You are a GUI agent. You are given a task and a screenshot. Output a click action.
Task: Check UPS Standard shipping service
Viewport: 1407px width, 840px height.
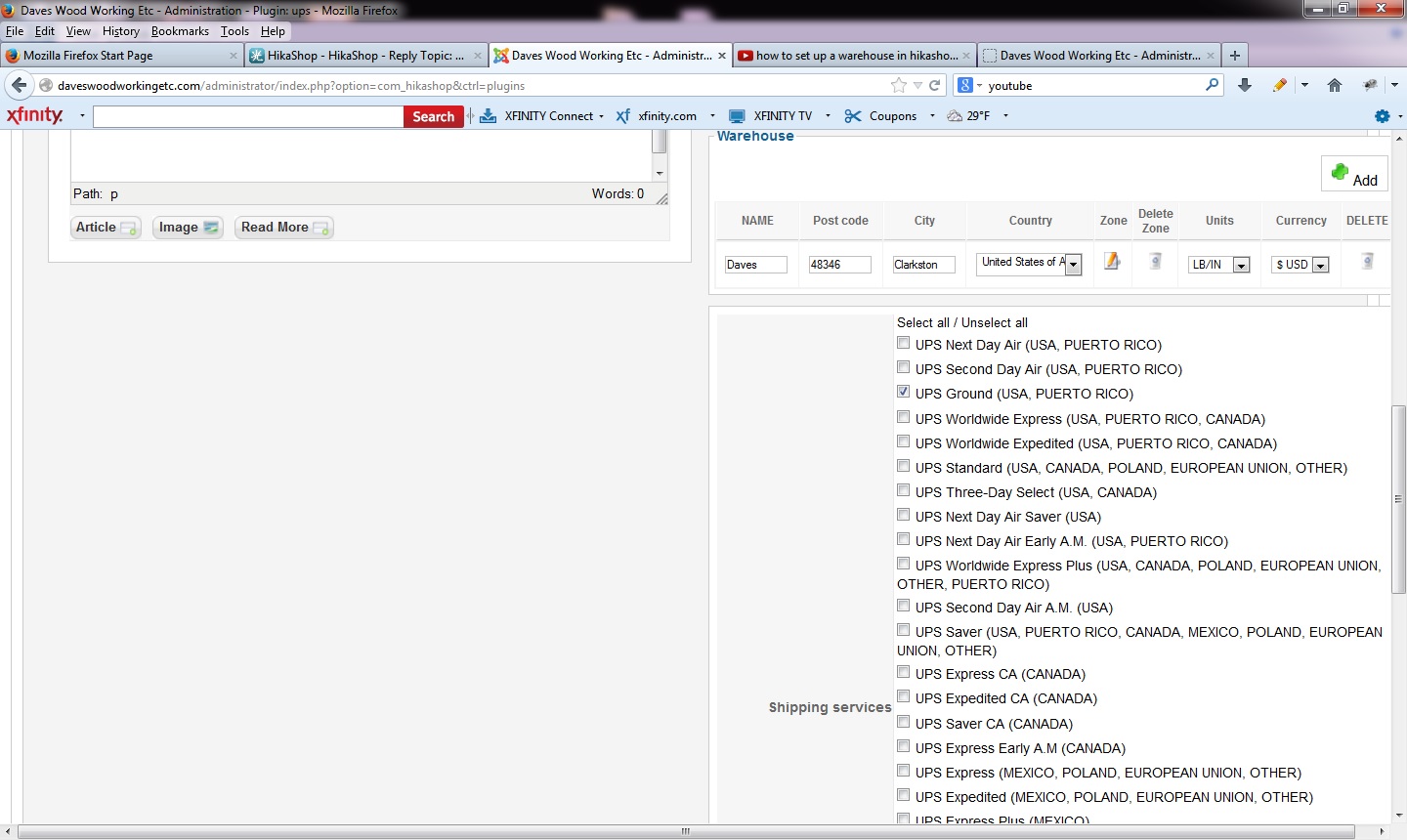pyautogui.click(x=904, y=466)
